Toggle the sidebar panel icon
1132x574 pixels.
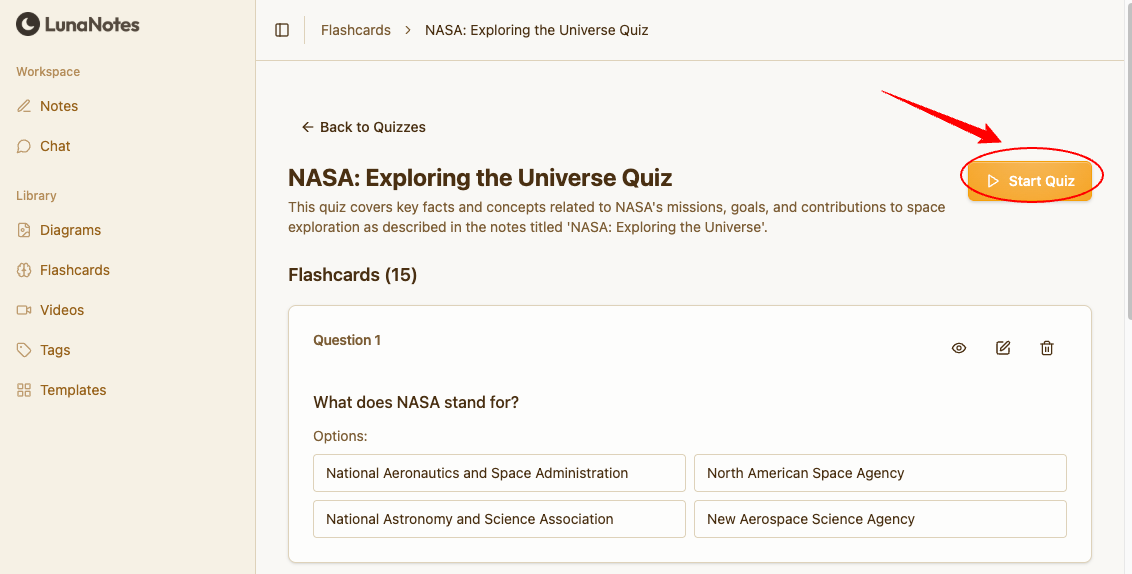tap(282, 30)
